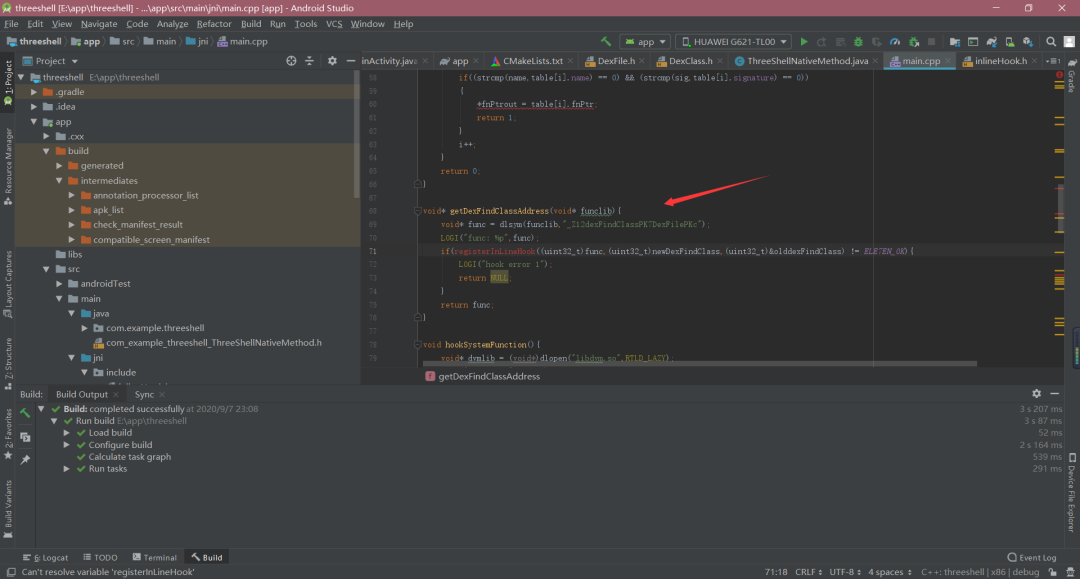Screen dimensions: 1080x579
Task: Expand the .gradle folder
Action: click(34, 92)
